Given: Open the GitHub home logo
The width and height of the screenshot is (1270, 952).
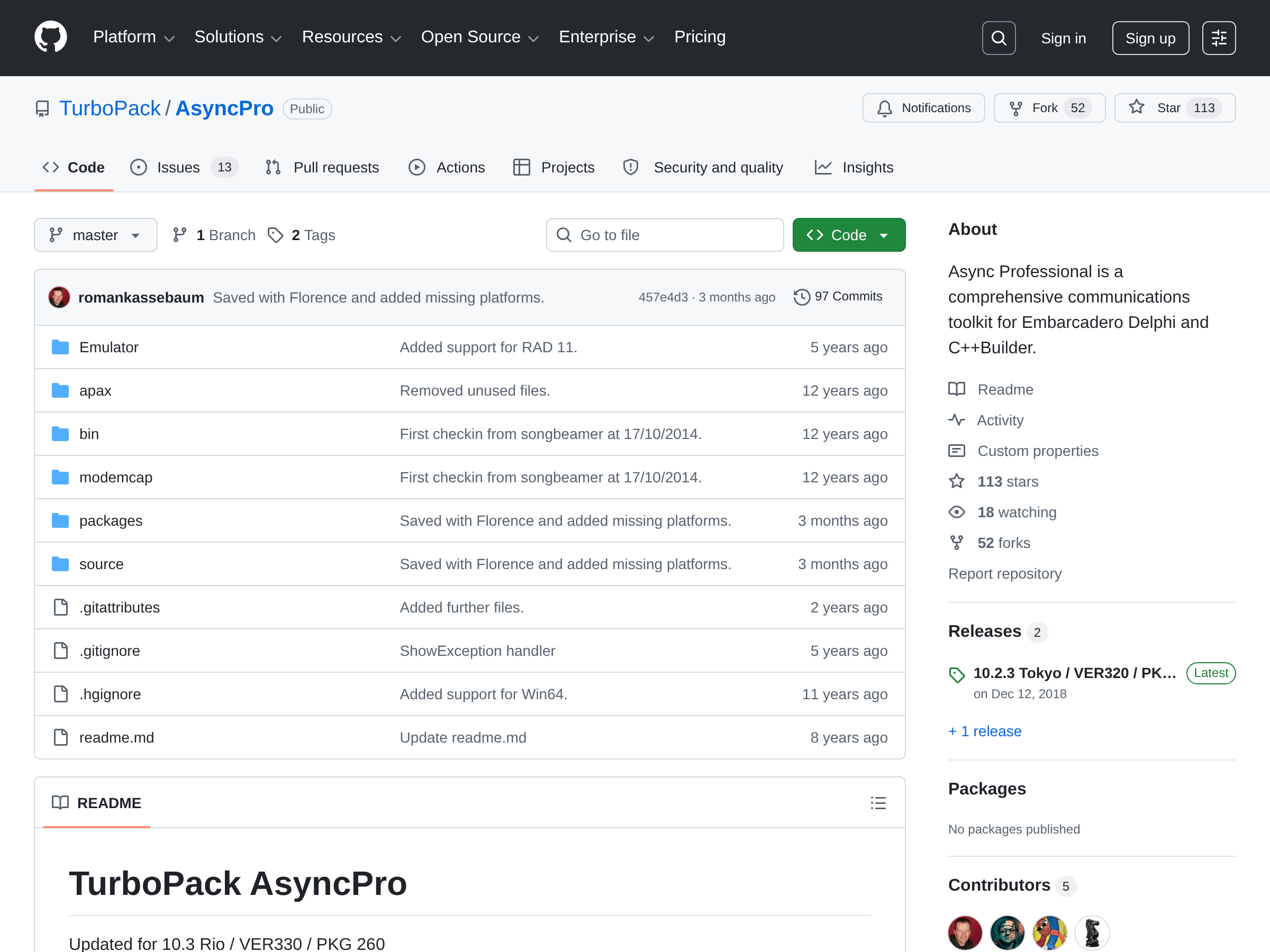Looking at the screenshot, I should [50, 38].
